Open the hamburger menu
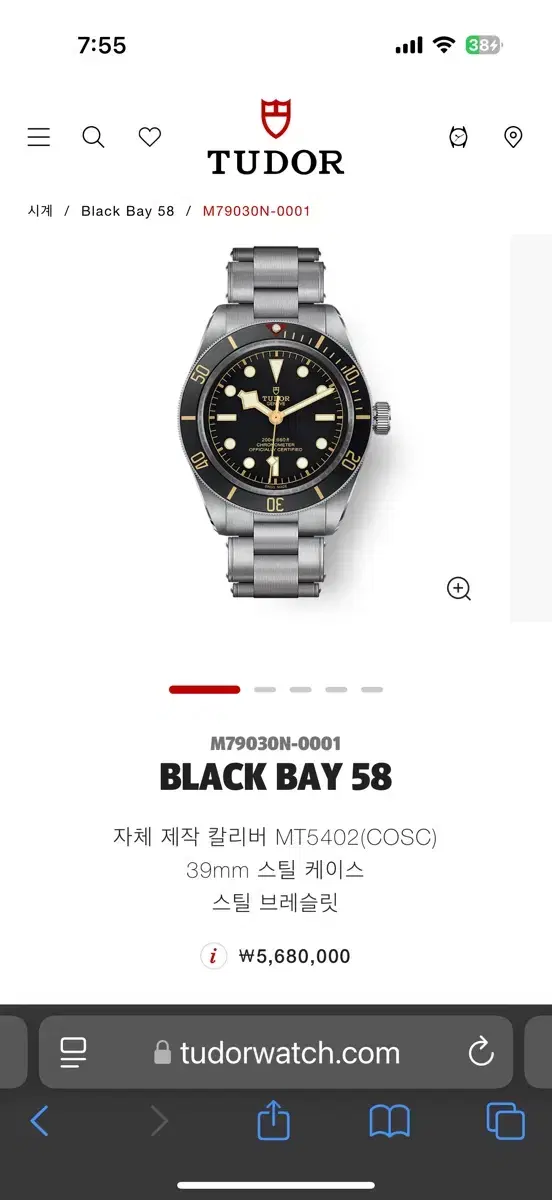552x1200 pixels. pyautogui.click(x=39, y=137)
